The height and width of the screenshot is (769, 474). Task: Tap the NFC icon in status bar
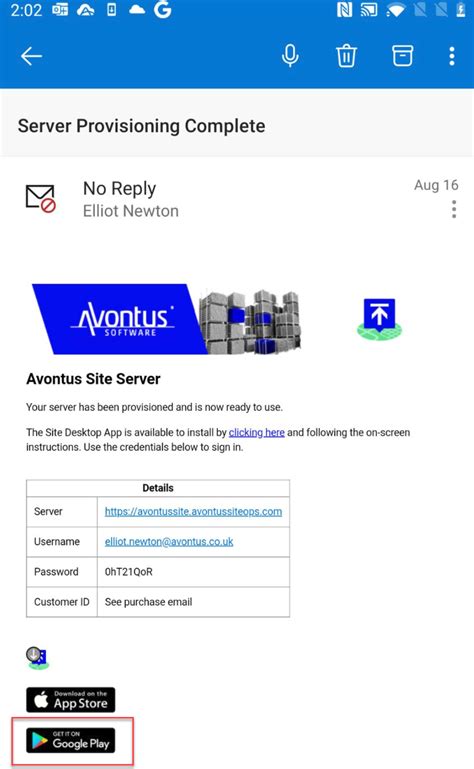[x=344, y=10]
